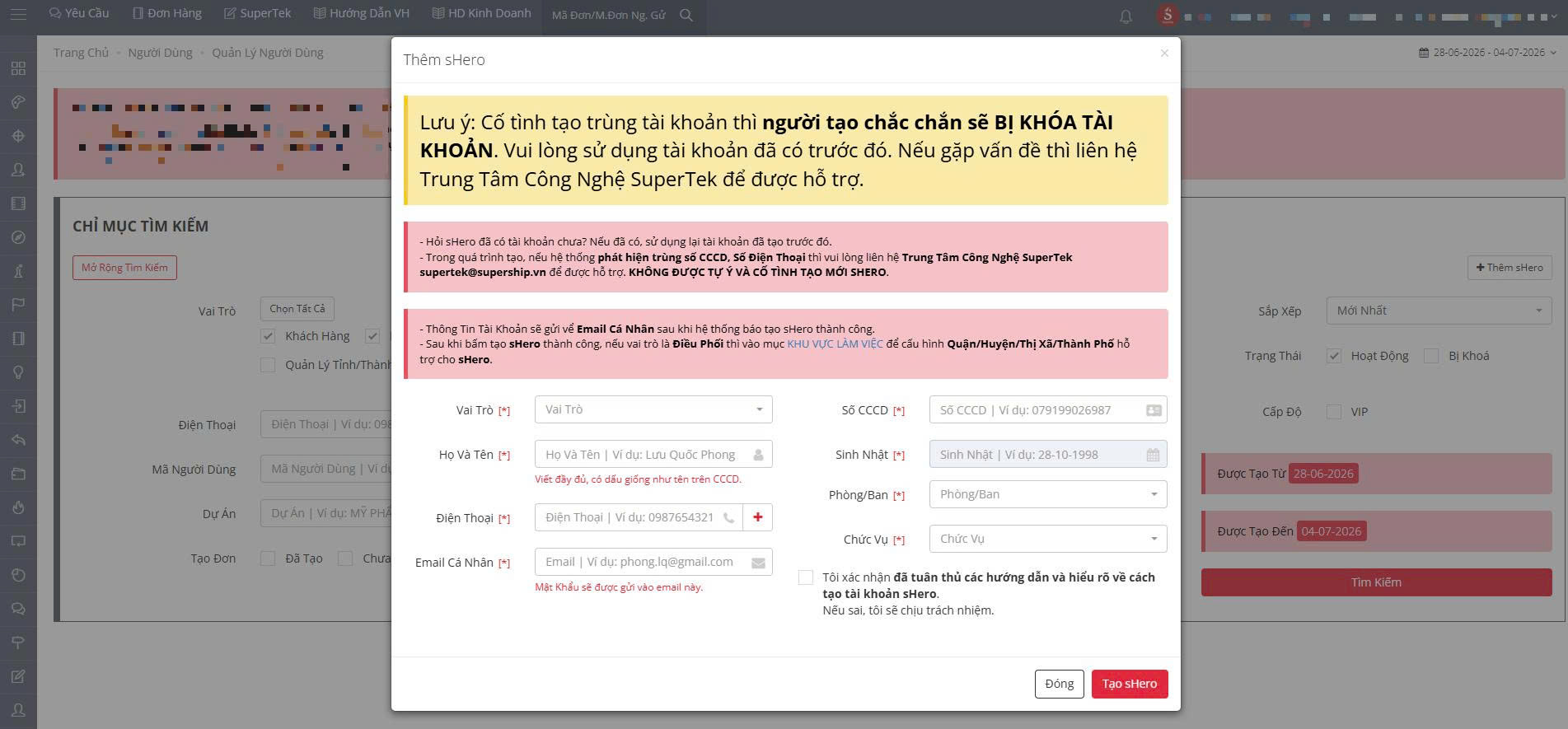Open the user profile icon at sidebar bottom

[18, 710]
